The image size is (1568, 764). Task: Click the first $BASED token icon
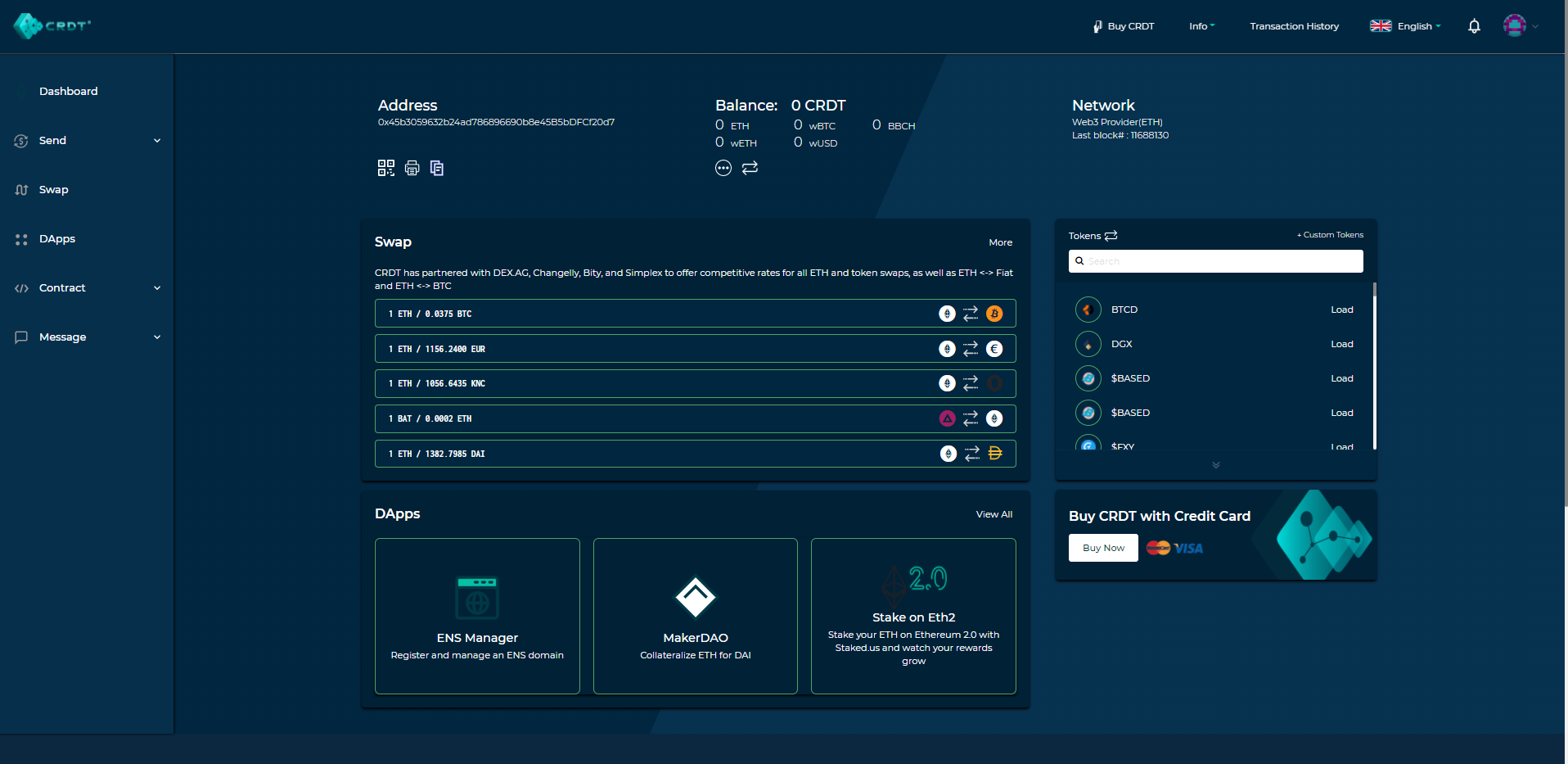click(1088, 378)
